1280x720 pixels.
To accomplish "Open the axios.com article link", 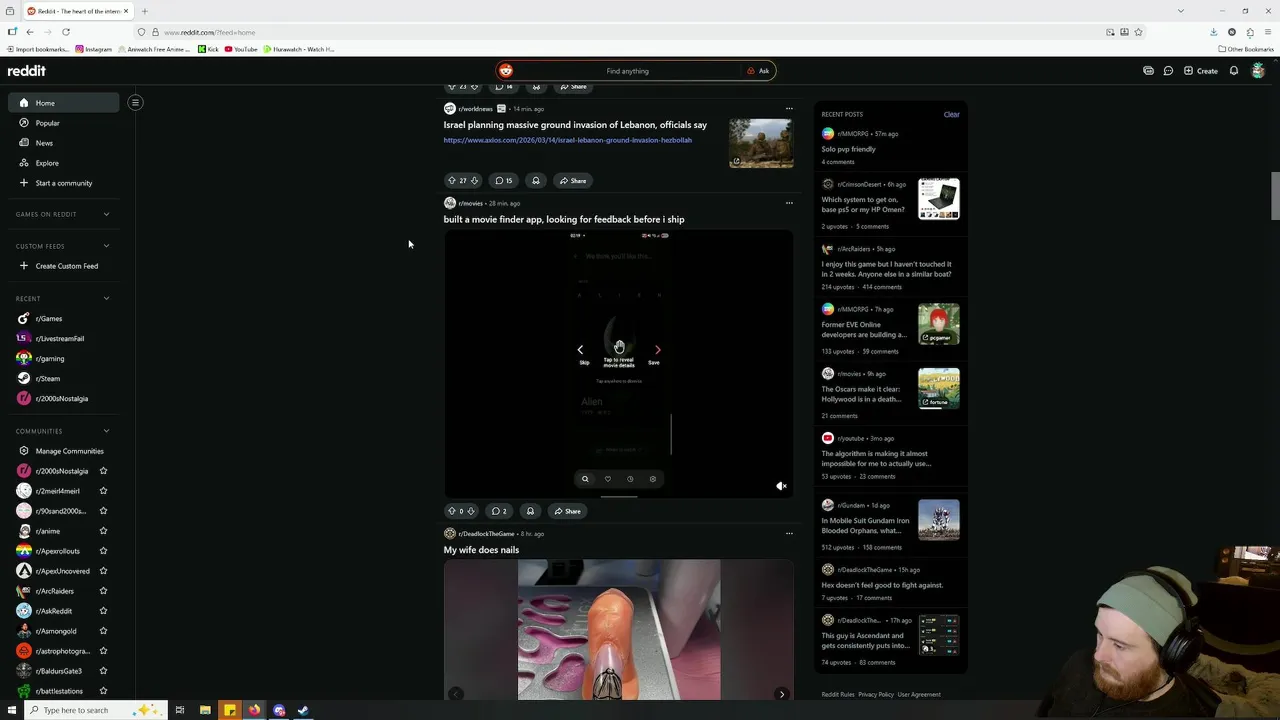I will click(x=568, y=140).
